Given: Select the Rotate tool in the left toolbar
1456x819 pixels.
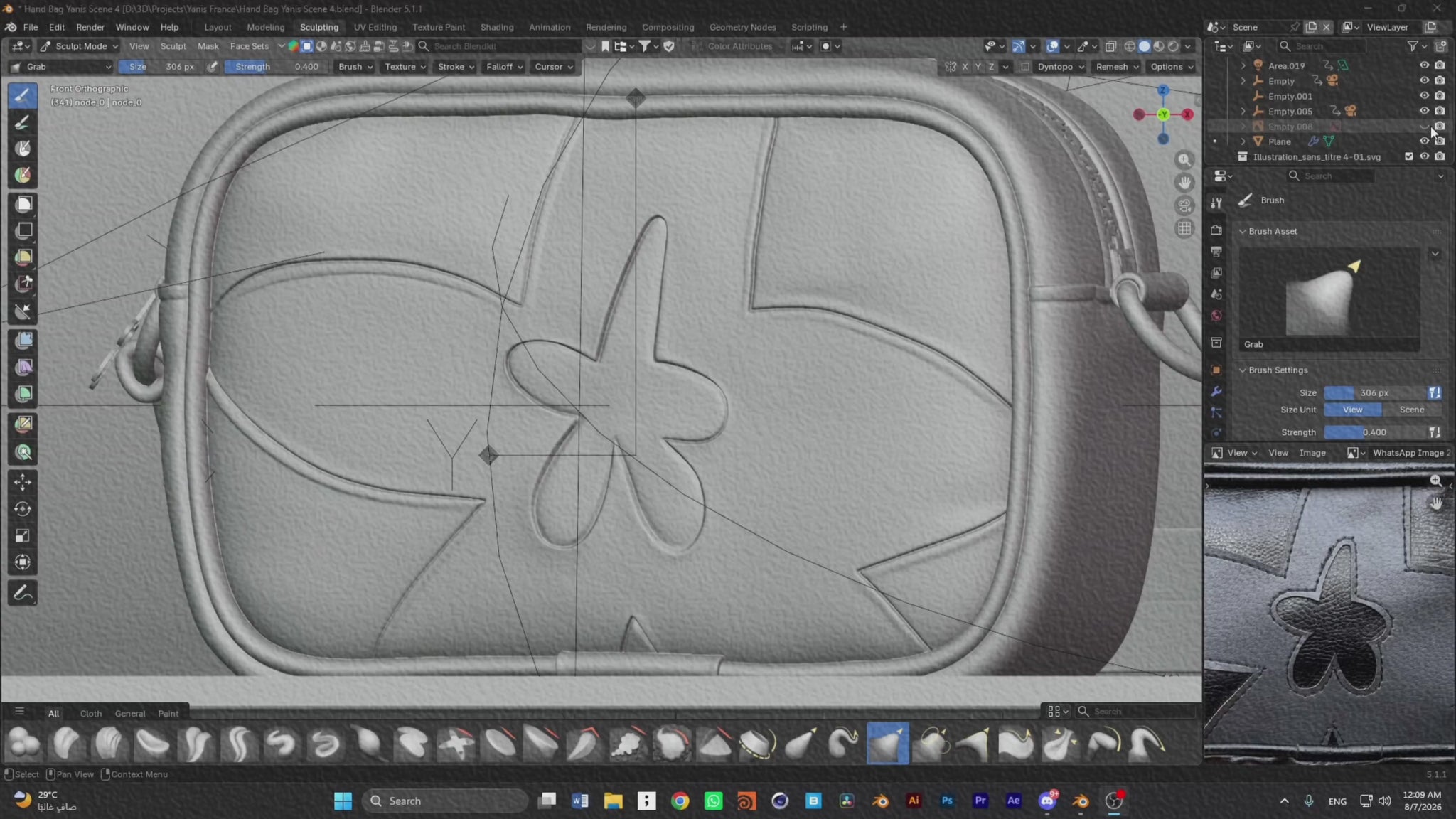Looking at the screenshot, I should pyautogui.click(x=23, y=509).
